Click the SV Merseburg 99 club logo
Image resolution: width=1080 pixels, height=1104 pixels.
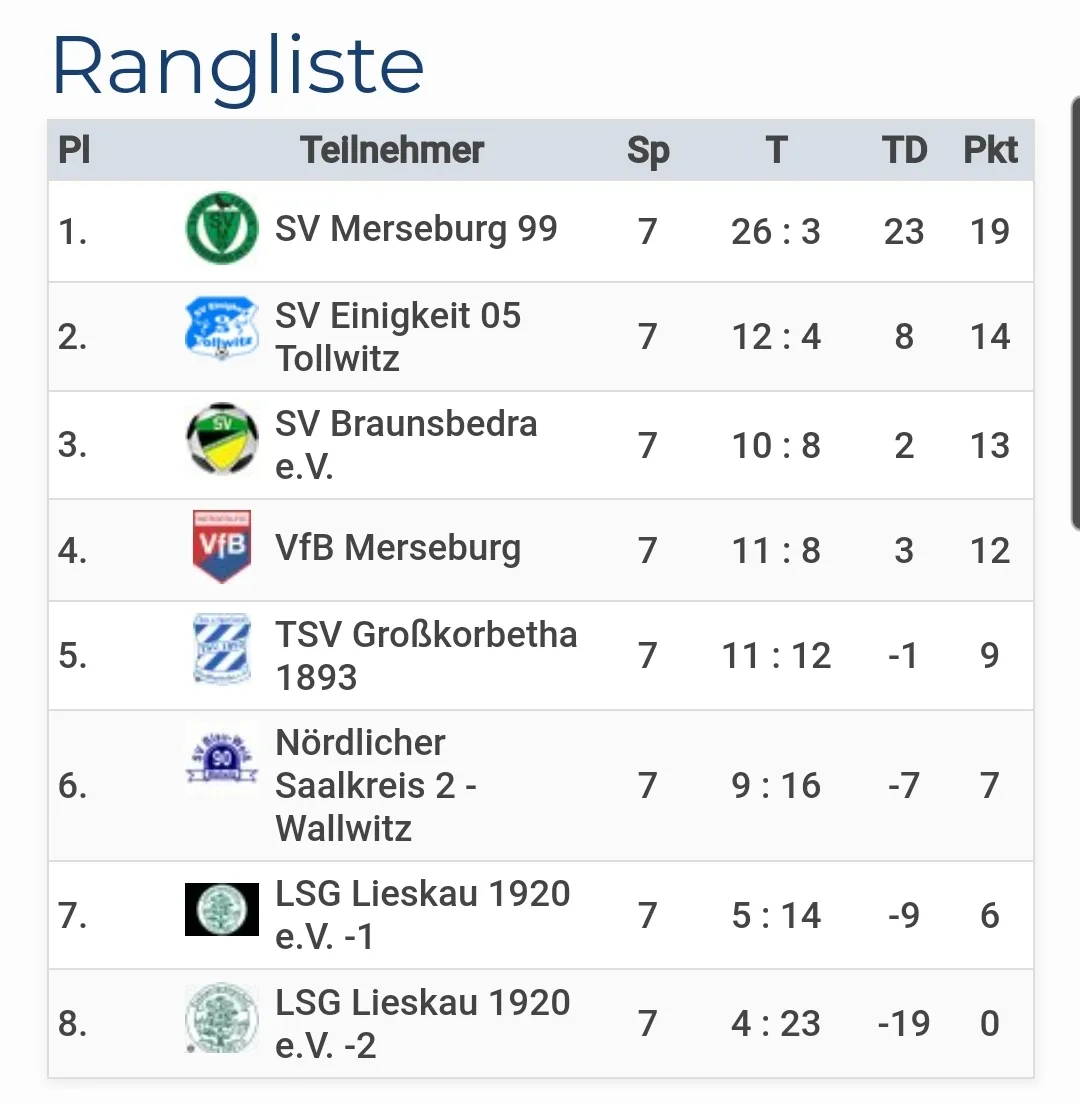point(221,230)
